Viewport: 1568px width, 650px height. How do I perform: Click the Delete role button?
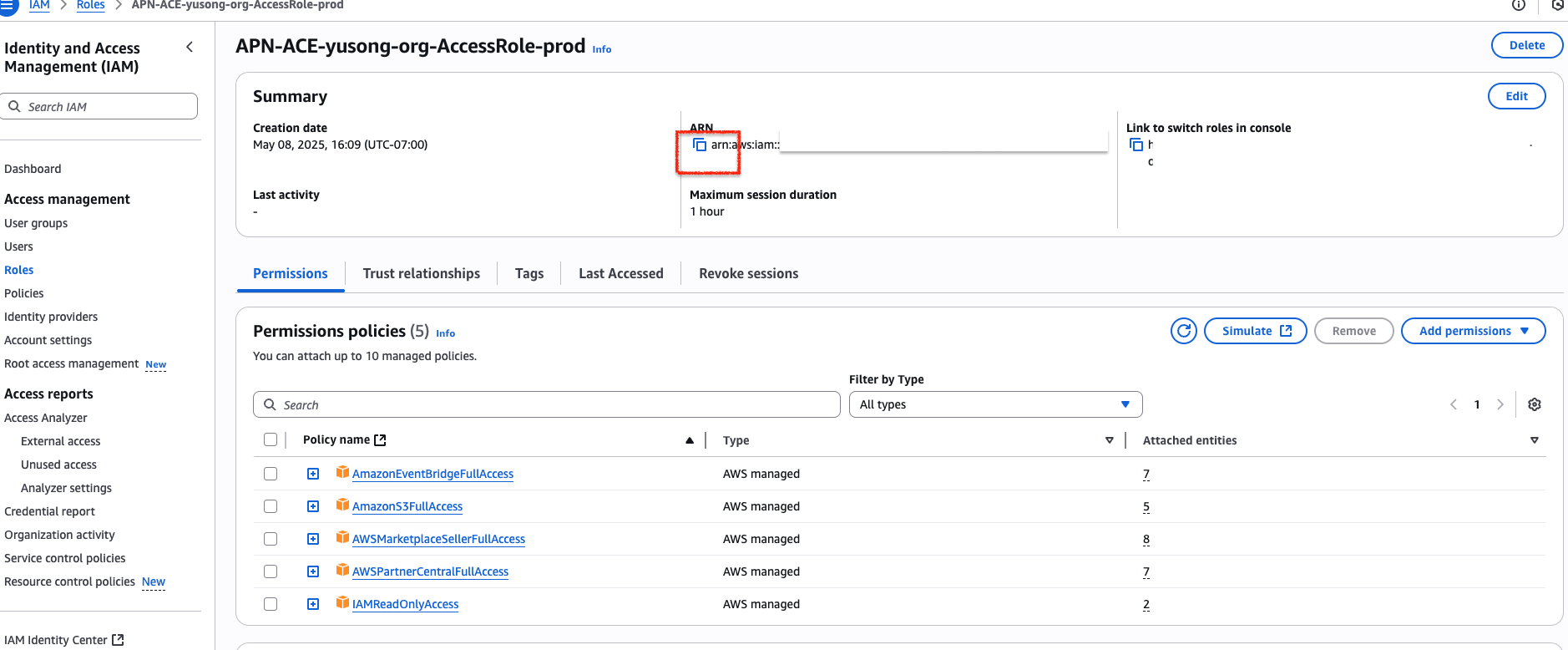(1526, 45)
